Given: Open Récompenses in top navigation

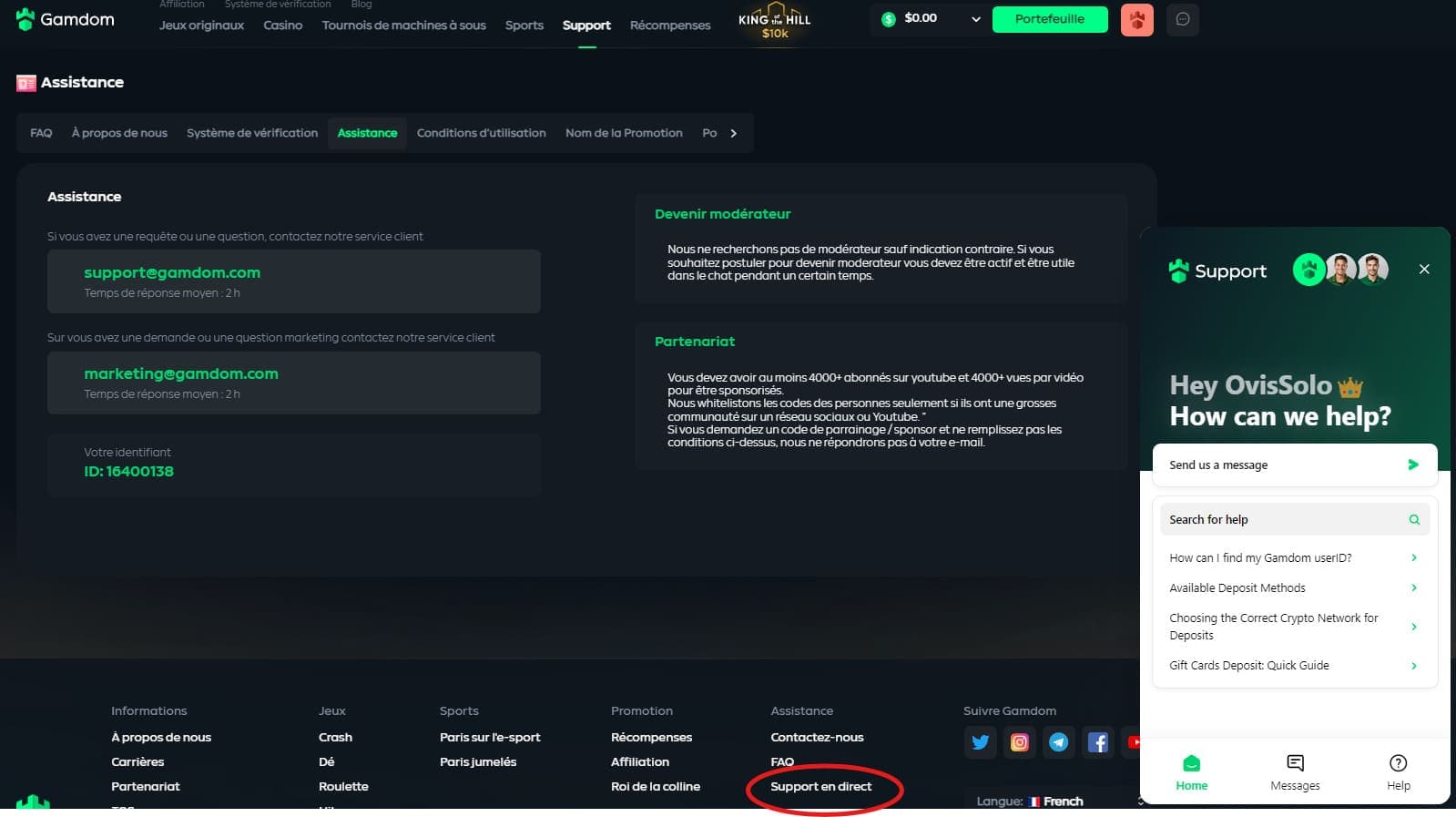Looking at the screenshot, I should (x=670, y=25).
